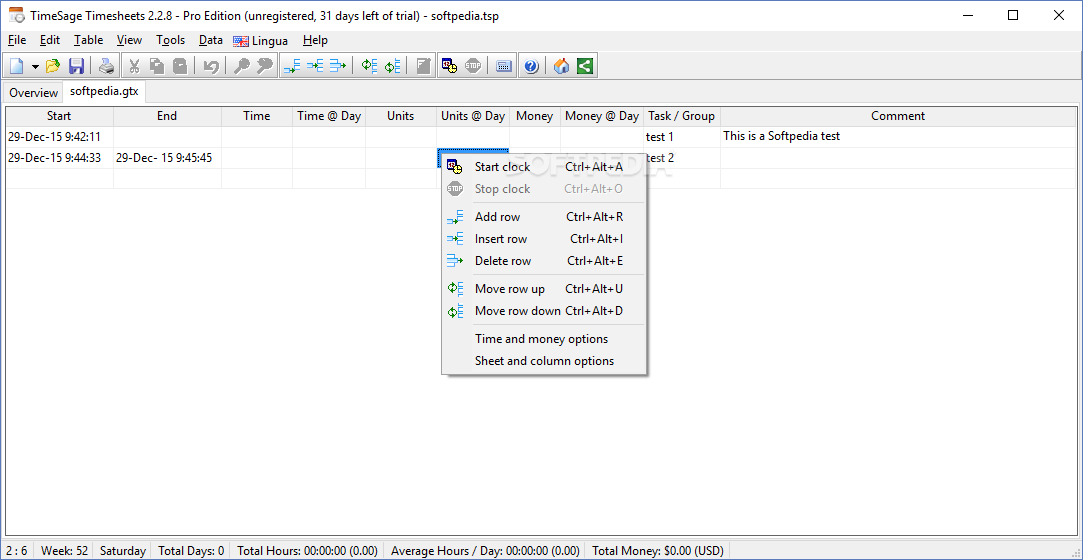Open the Data menu
Viewport: 1083px width, 560px height.
point(211,40)
